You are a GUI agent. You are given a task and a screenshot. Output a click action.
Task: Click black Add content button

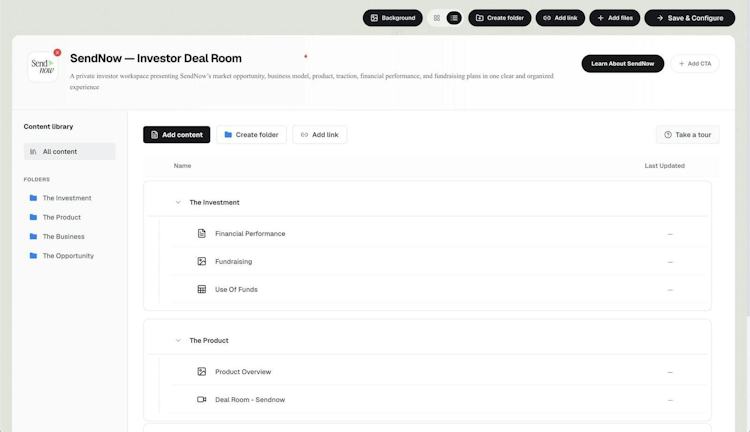(x=176, y=135)
